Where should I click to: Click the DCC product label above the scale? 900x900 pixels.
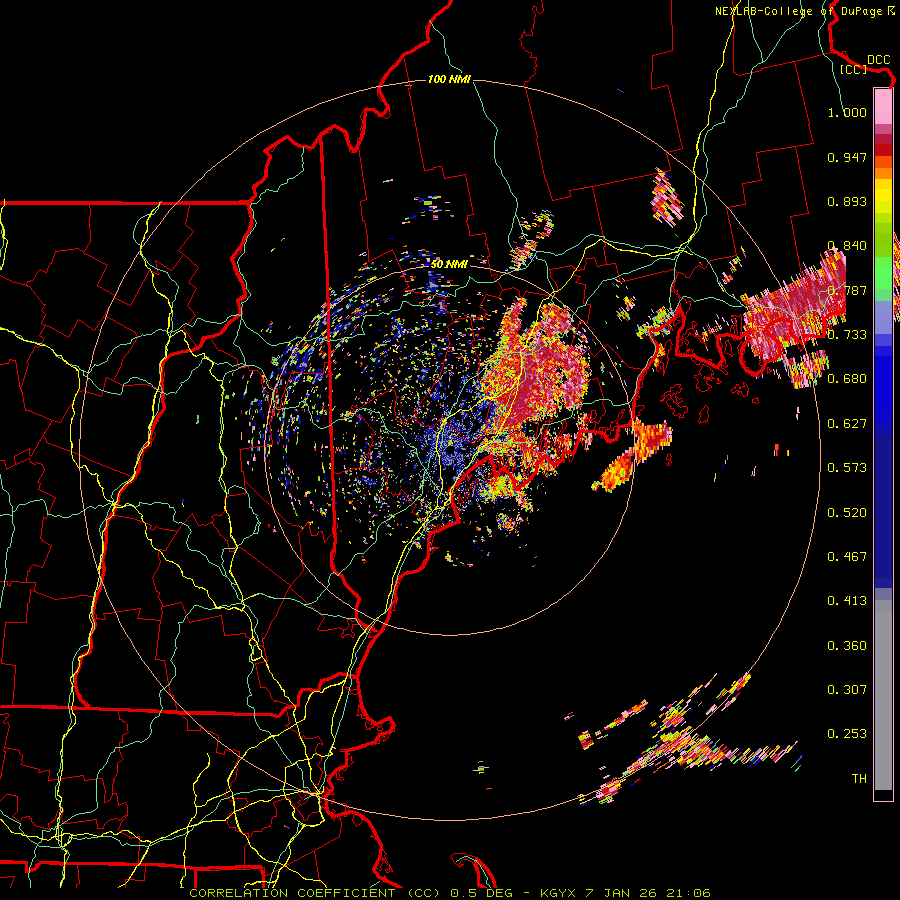(x=878, y=60)
